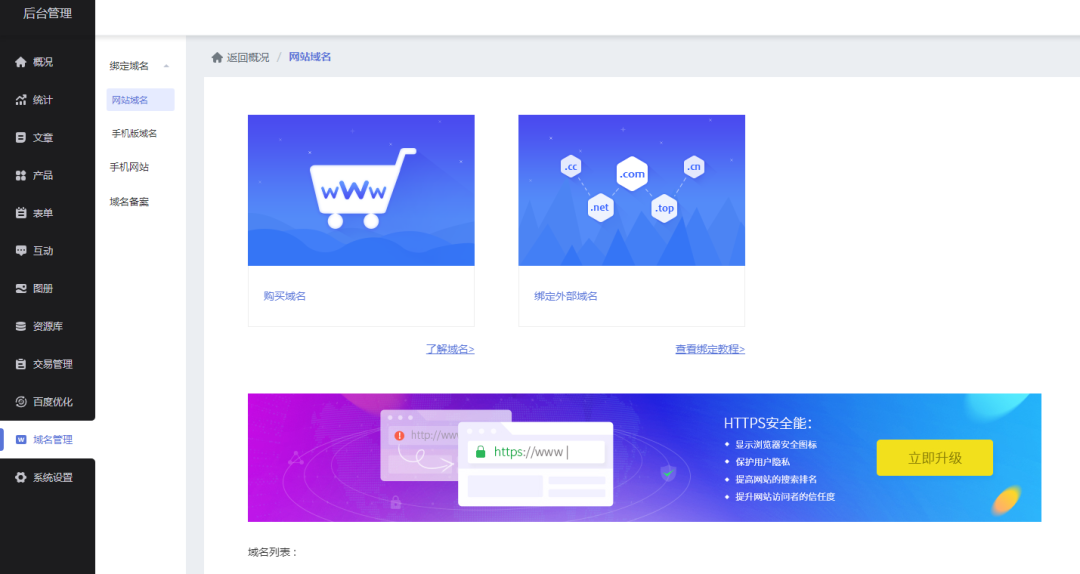Click the HTTPS安全能 banner heading
The width and height of the screenshot is (1080, 574).
point(767,423)
